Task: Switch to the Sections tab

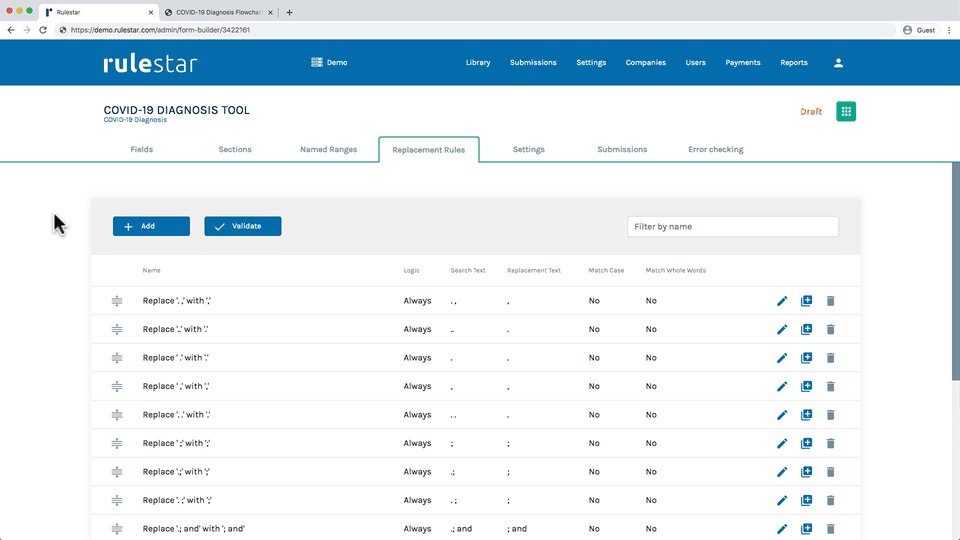Action: [x=235, y=149]
